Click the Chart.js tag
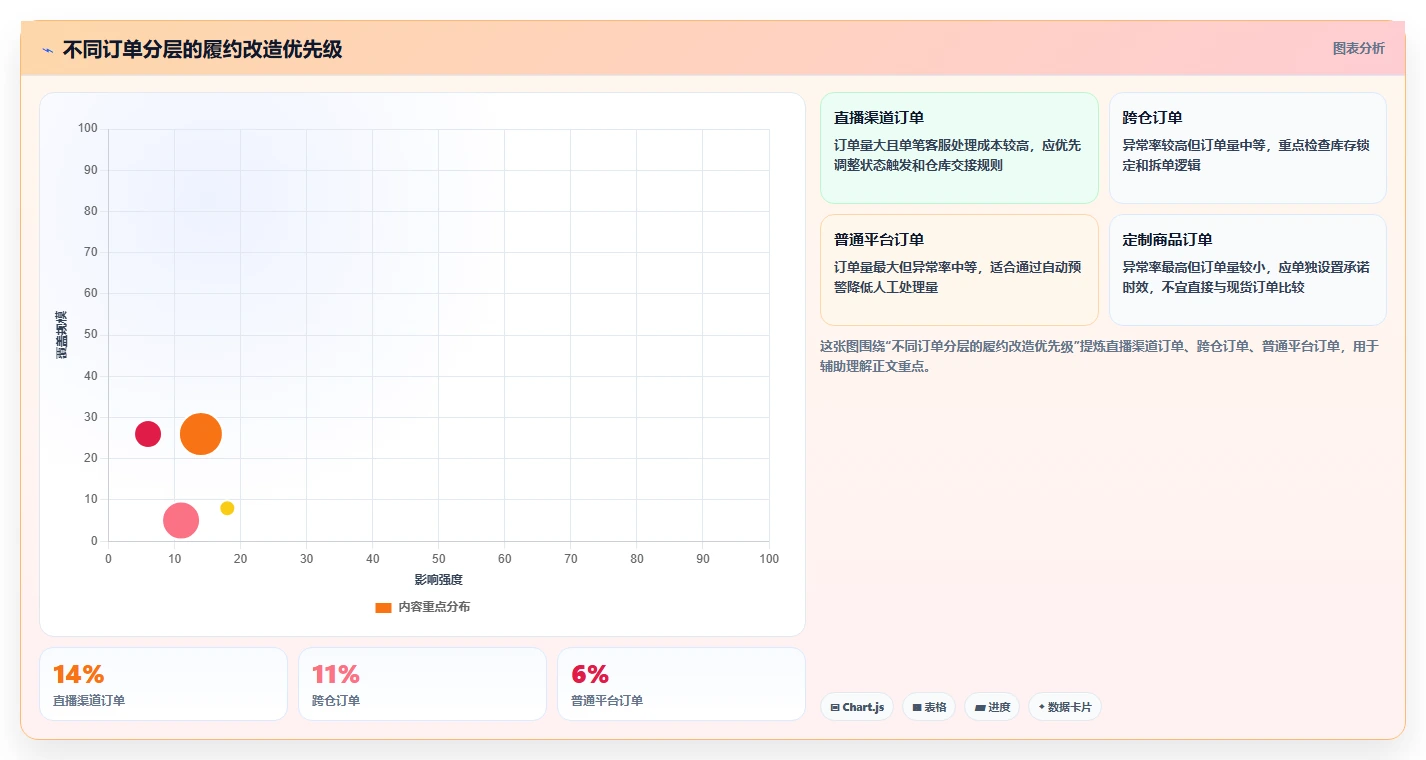Viewport: 1426px width, 760px height. (857, 707)
